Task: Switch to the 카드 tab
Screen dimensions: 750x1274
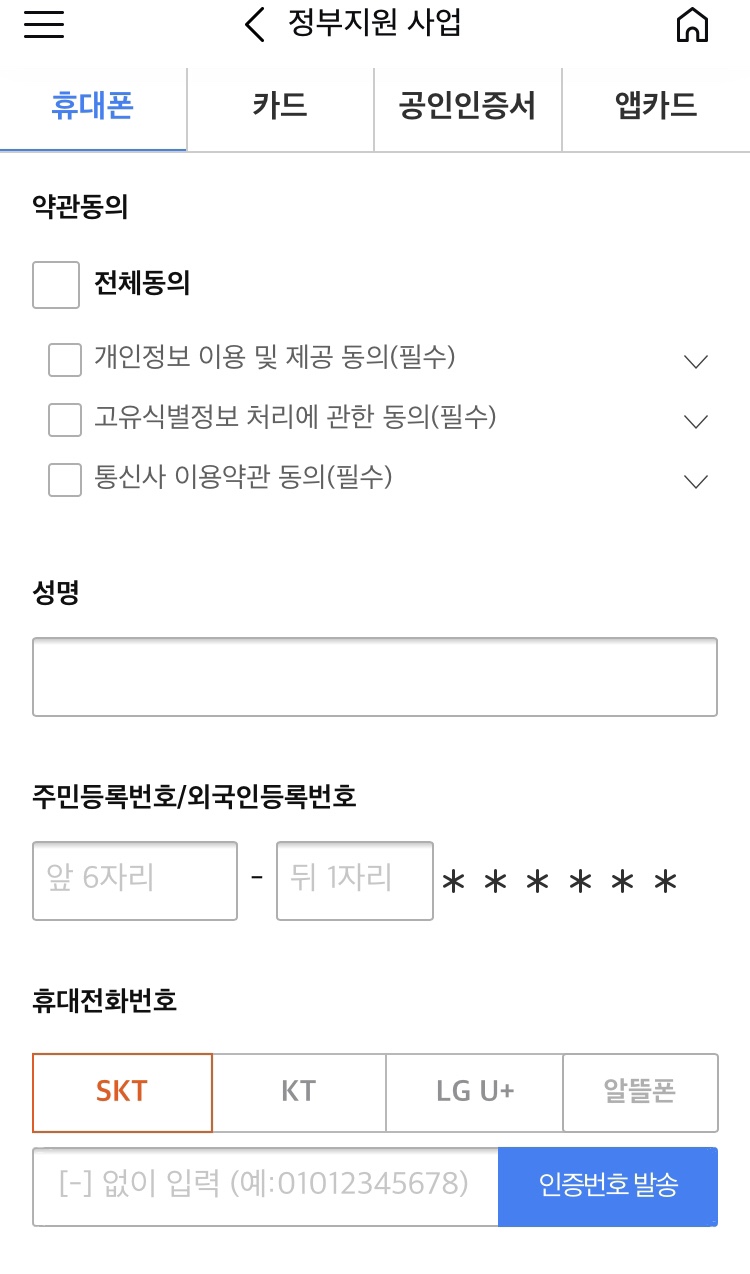Action: 280,108
